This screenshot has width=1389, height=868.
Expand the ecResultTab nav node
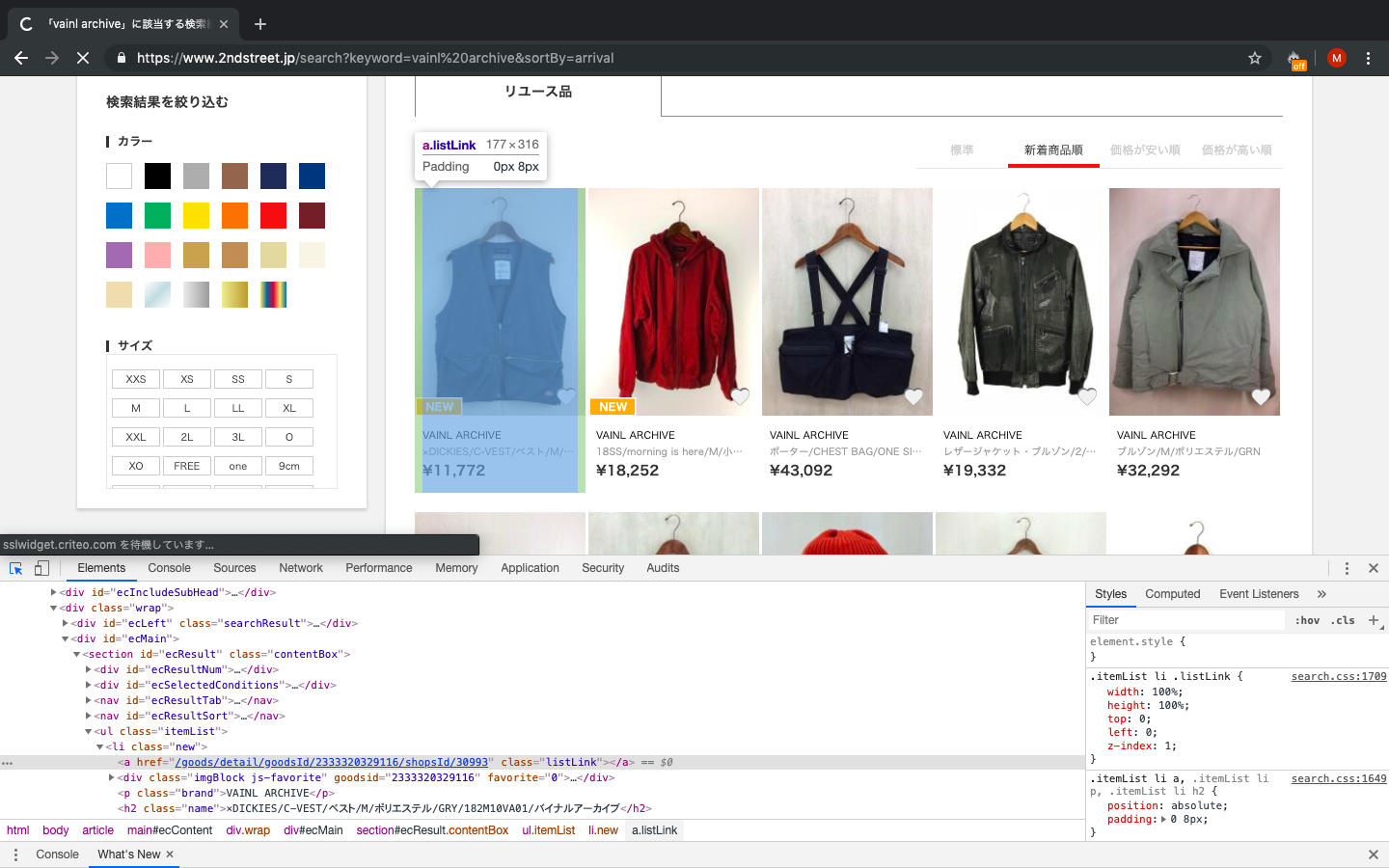(89, 700)
